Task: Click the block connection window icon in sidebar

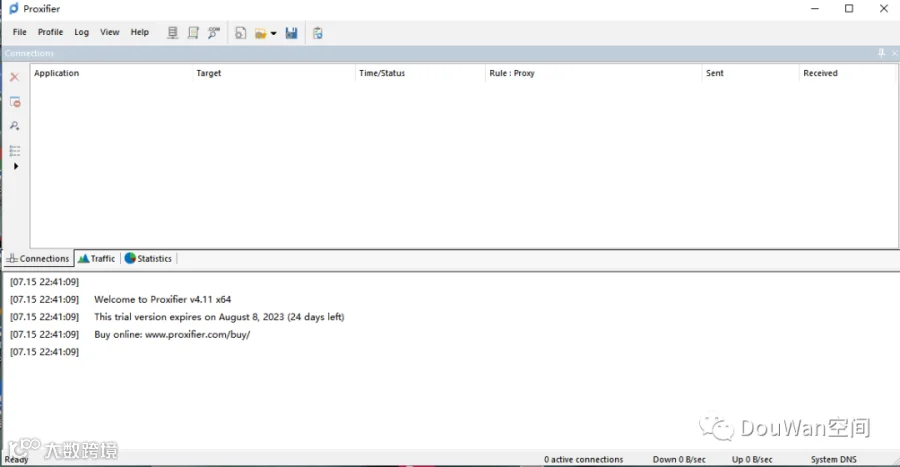Action: click(15, 102)
